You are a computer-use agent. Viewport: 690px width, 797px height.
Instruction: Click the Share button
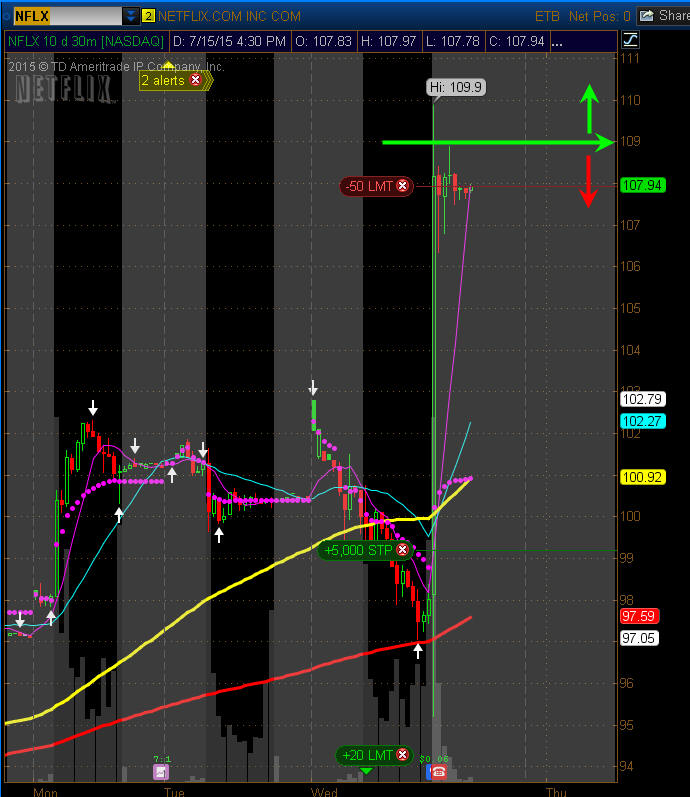pos(664,16)
